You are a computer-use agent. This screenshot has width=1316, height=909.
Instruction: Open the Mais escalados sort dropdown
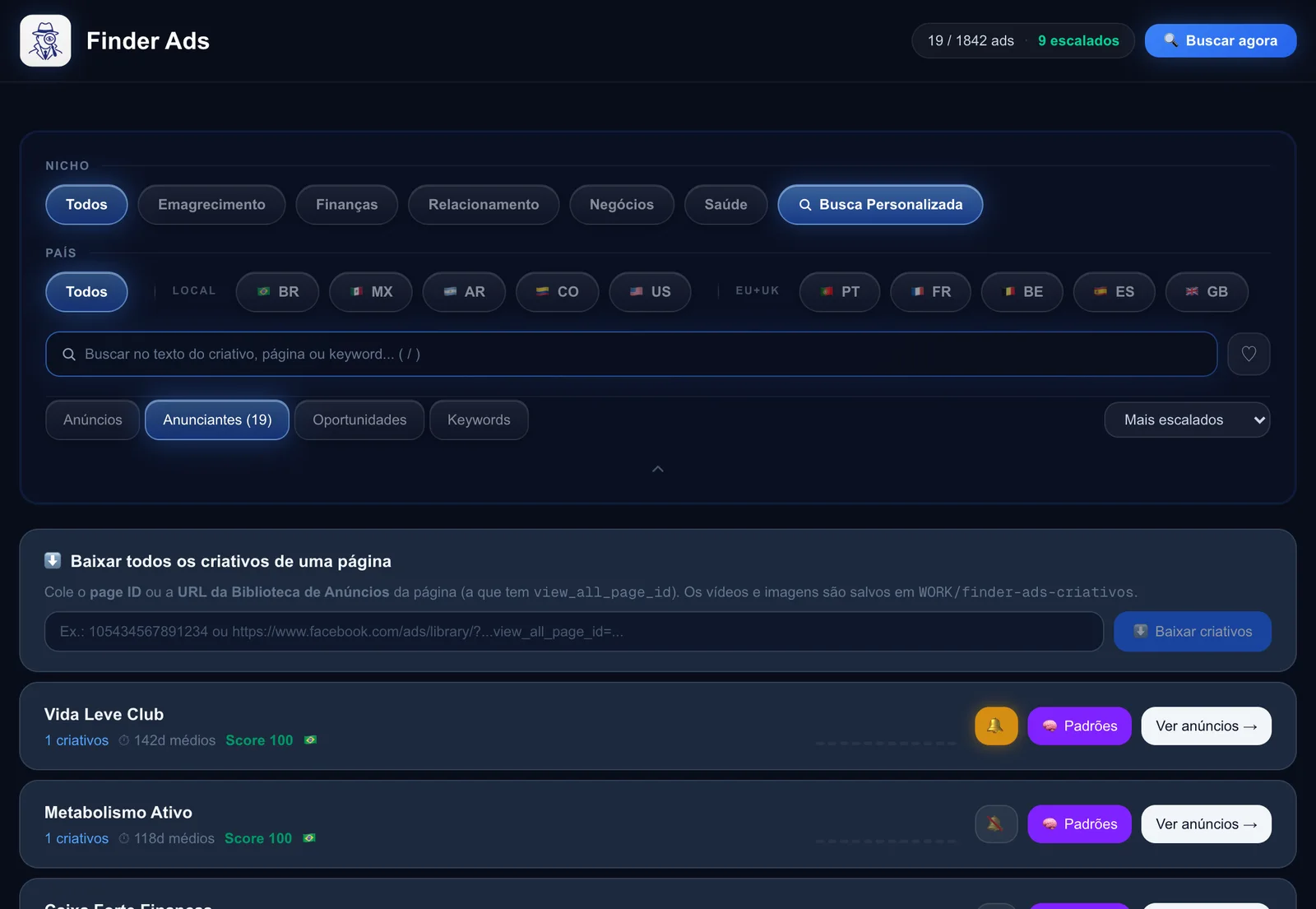click(x=1187, y=420)
